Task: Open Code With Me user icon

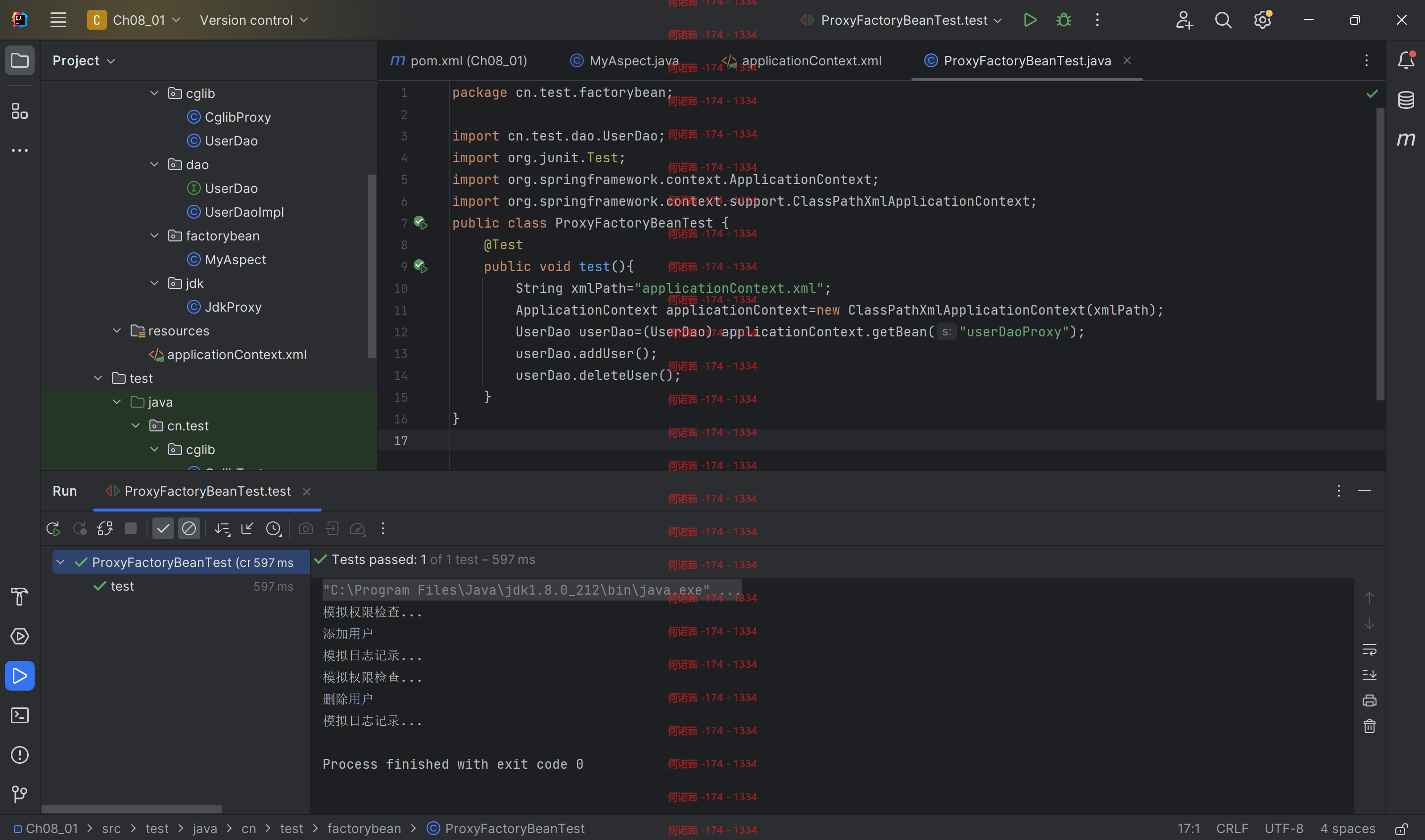Action: [x=1184, y=20]
